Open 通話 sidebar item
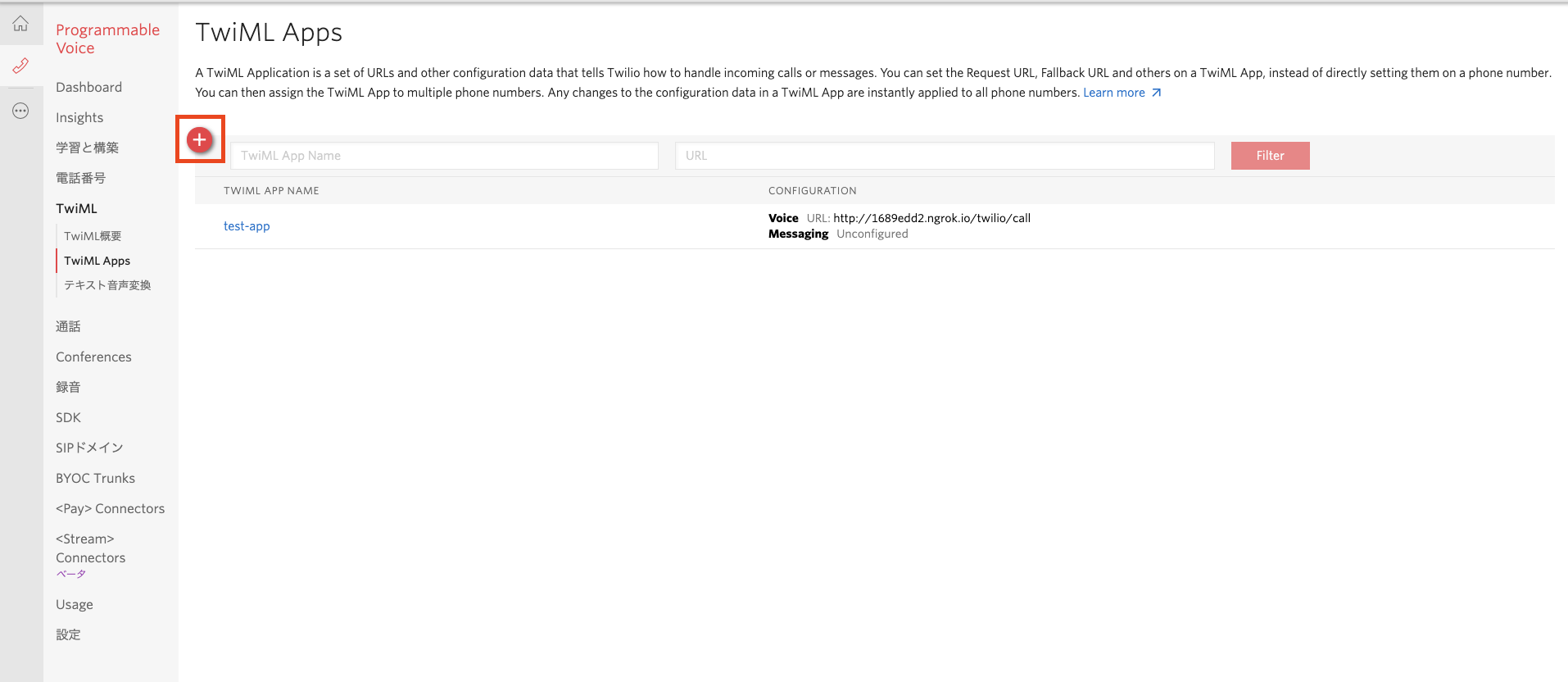Screen dimensions: 1568x682 [68, 326]
